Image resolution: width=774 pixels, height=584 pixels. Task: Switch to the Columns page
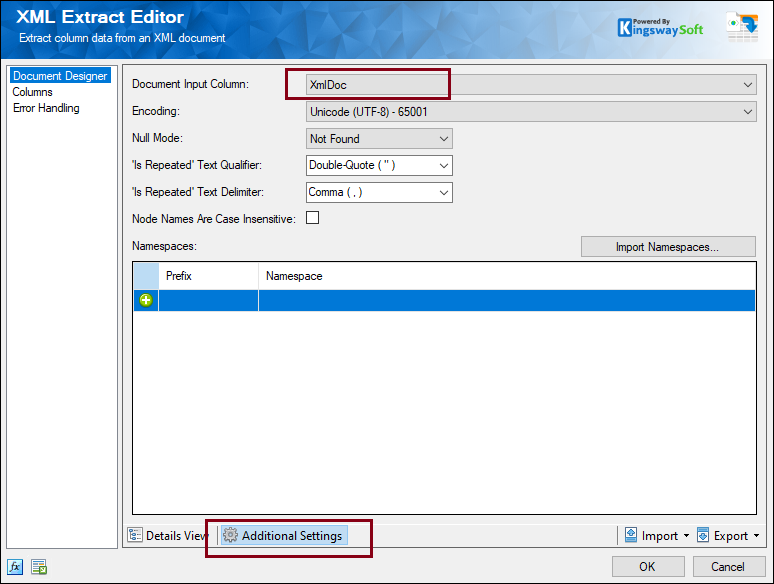tap(32, 92)
